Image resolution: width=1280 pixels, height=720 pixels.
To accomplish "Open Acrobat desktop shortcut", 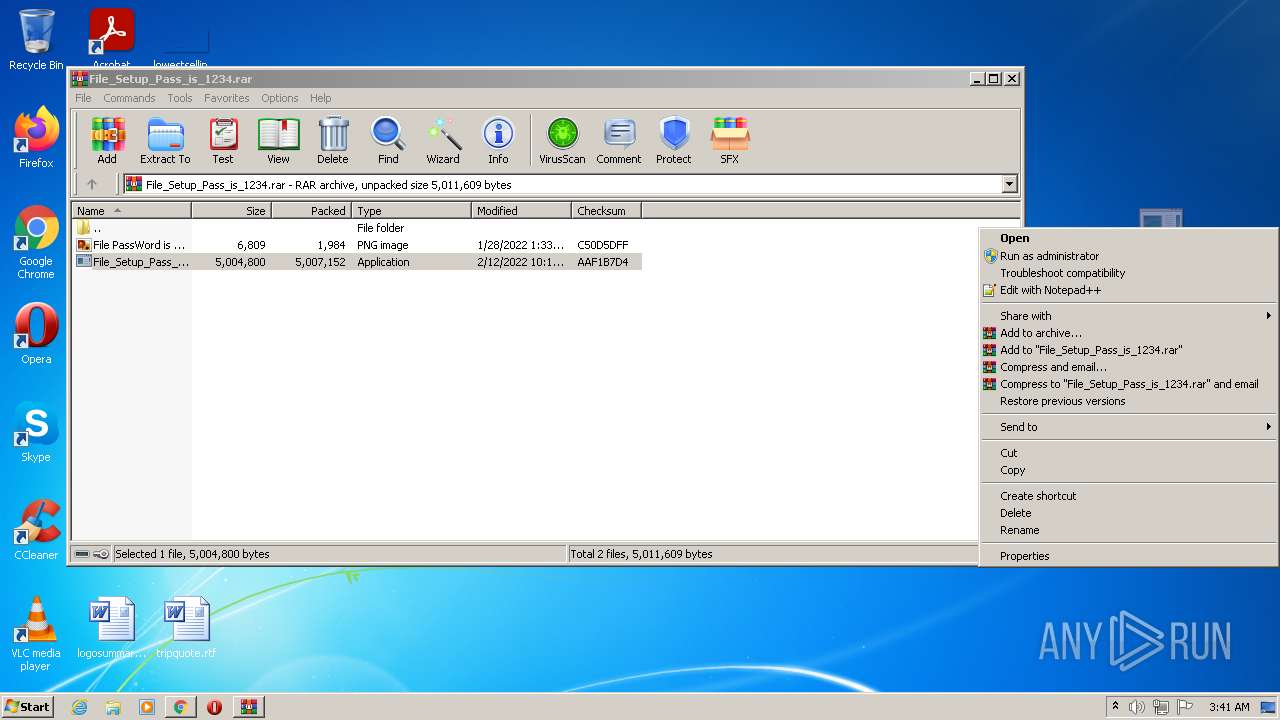I will point(111,40).
